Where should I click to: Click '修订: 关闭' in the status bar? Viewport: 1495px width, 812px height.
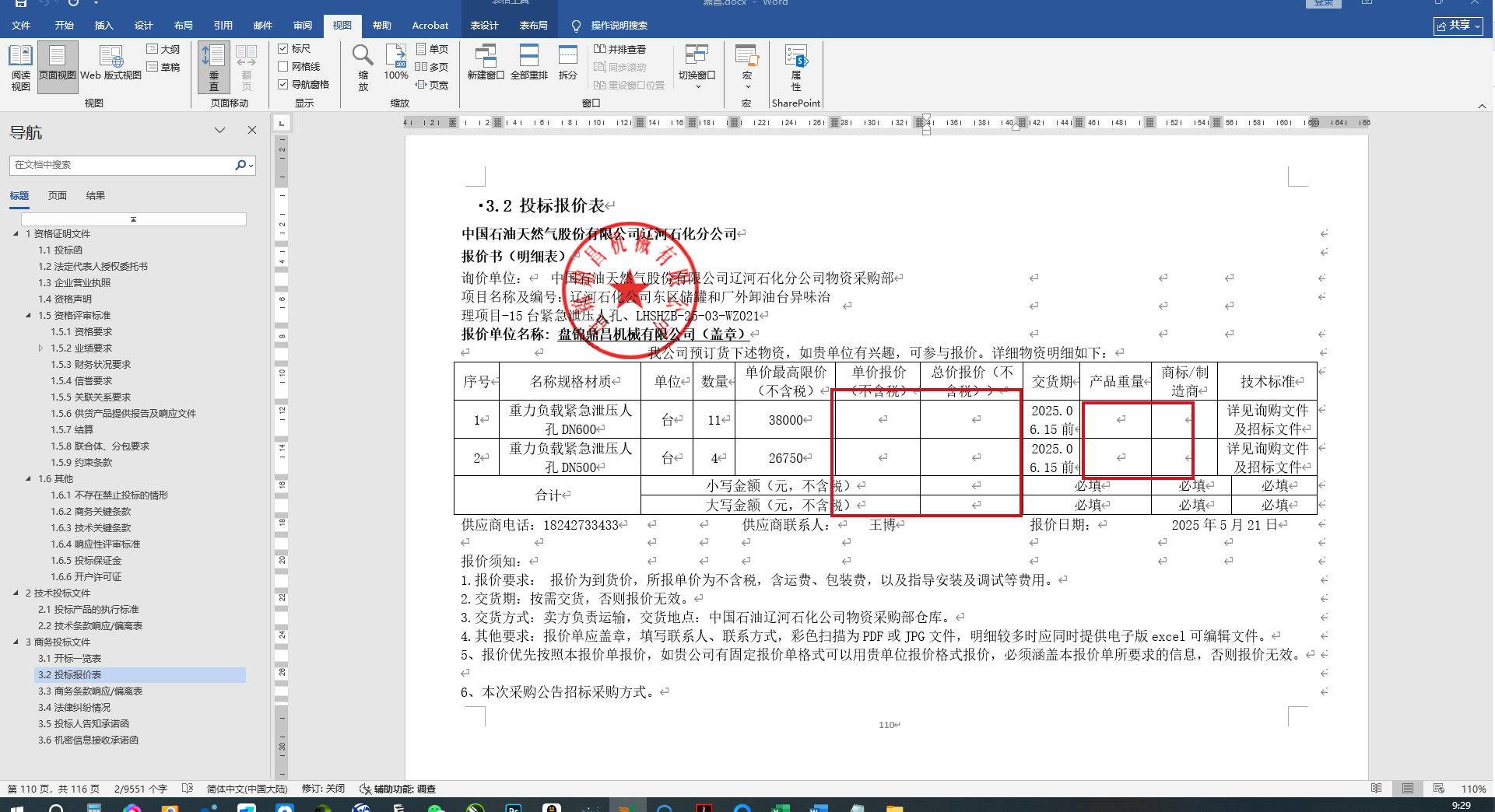click(x=323, y=789)
